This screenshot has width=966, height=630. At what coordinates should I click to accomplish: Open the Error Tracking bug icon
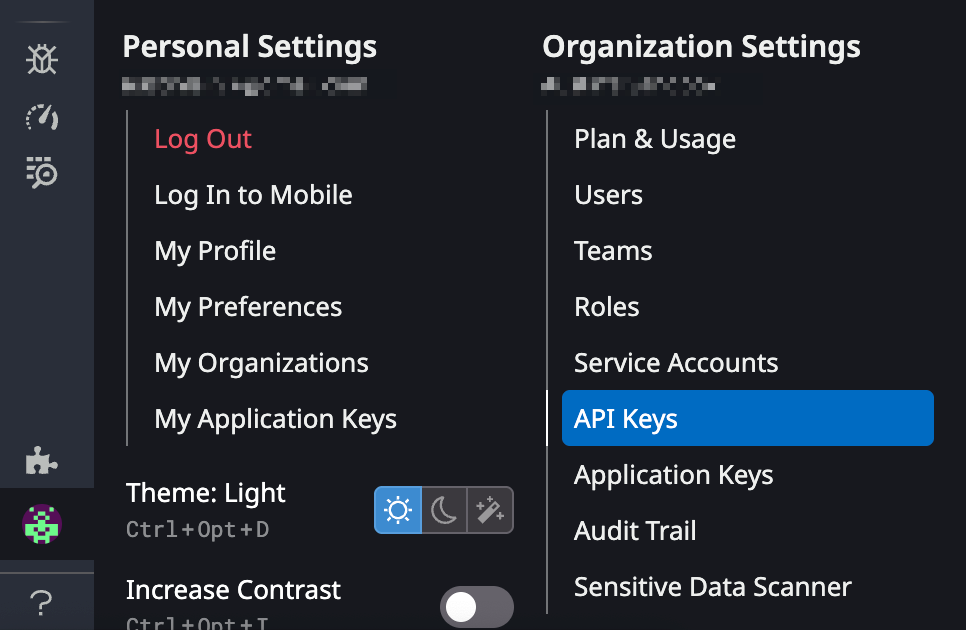(41, 59)
